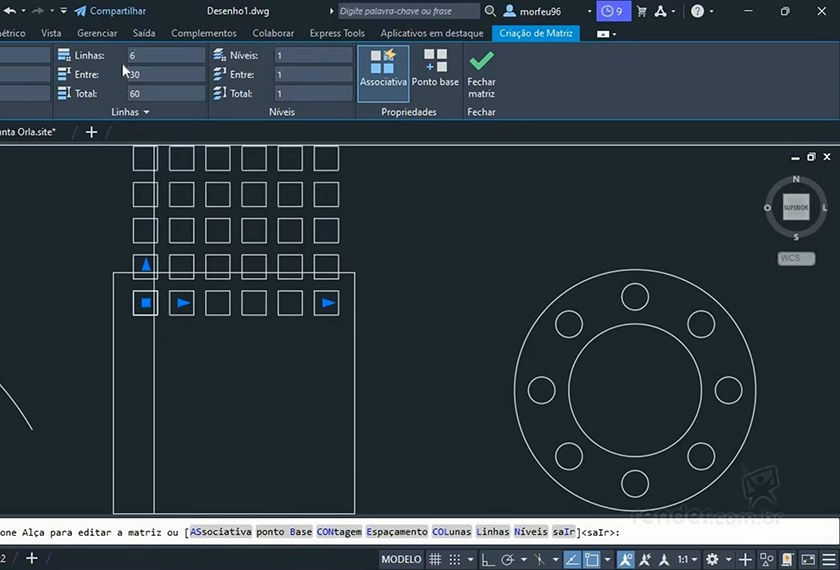Open the help question mark icon
The height and width of the screenshot is (570, 840).
pyautogui.click(x=697, y=11)
